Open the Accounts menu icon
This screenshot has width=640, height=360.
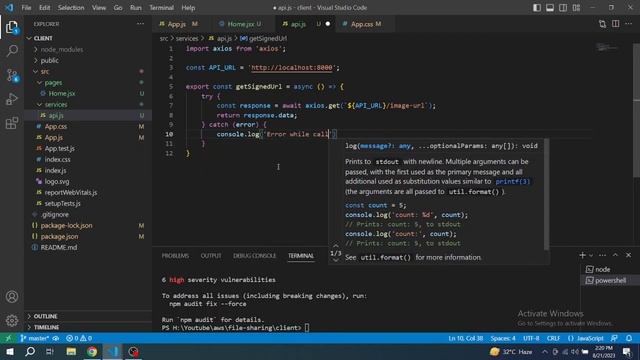(12, 297)
